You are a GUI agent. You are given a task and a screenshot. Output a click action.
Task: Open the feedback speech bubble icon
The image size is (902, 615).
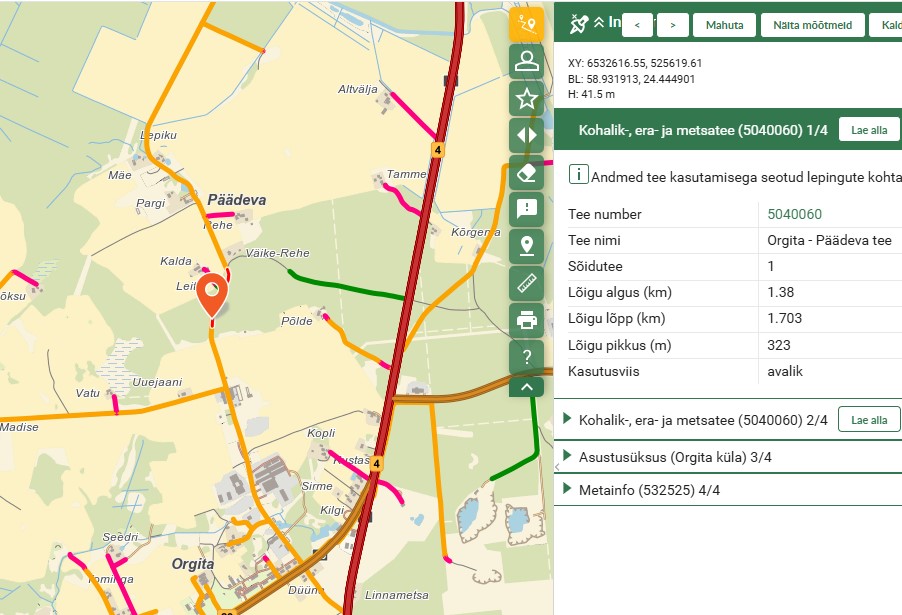(x=526, y=209)
